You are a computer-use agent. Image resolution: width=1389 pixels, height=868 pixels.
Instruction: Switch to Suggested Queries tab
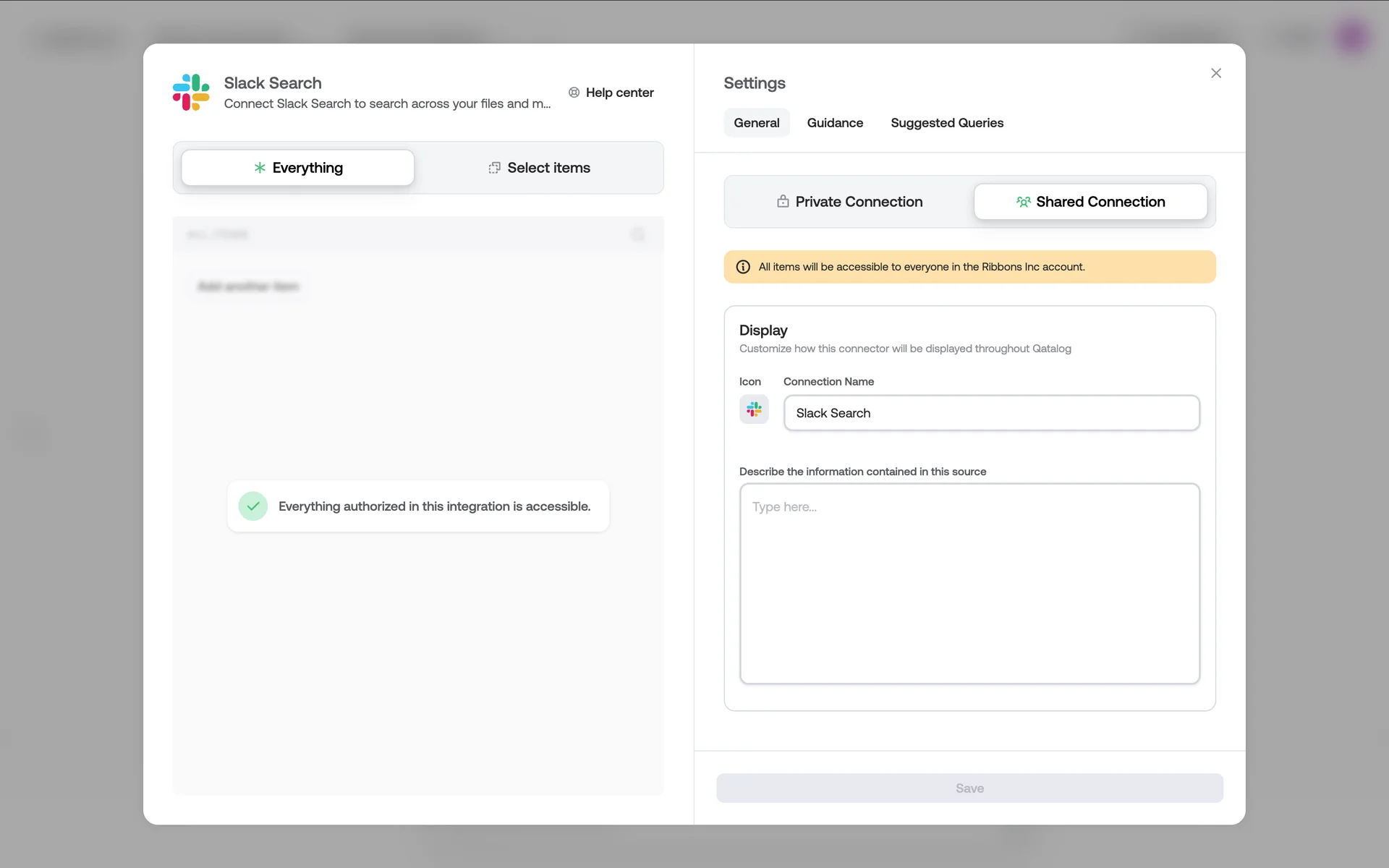click(x=946, y=123)
